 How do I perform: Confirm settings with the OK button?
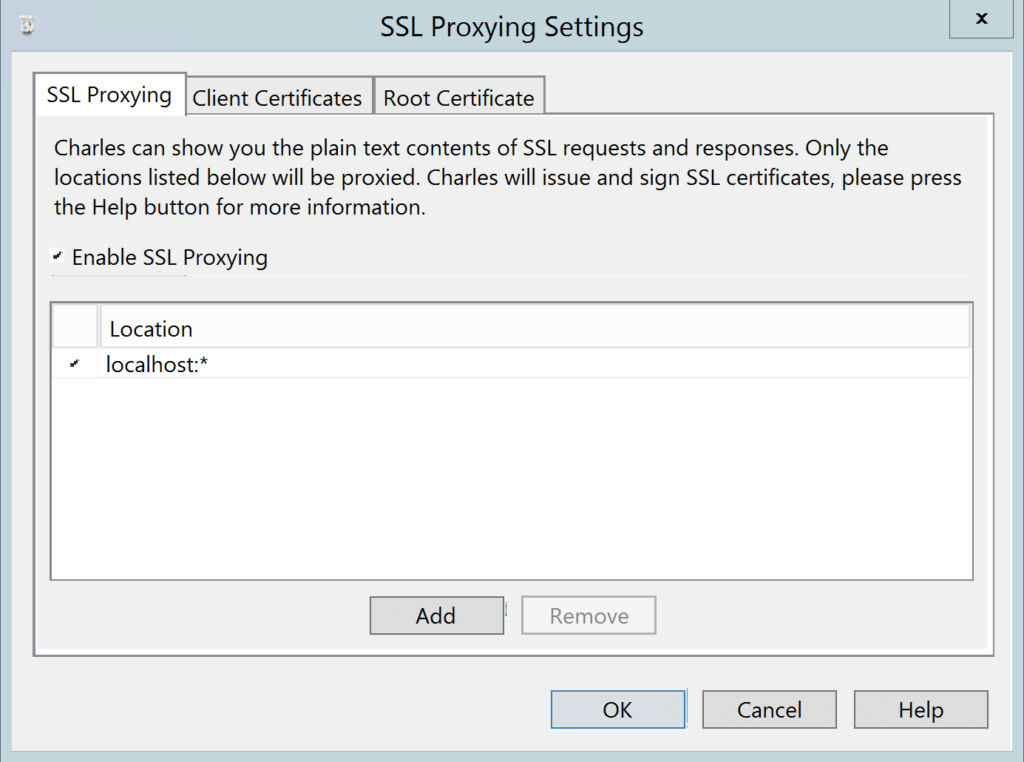click(618, 709)
